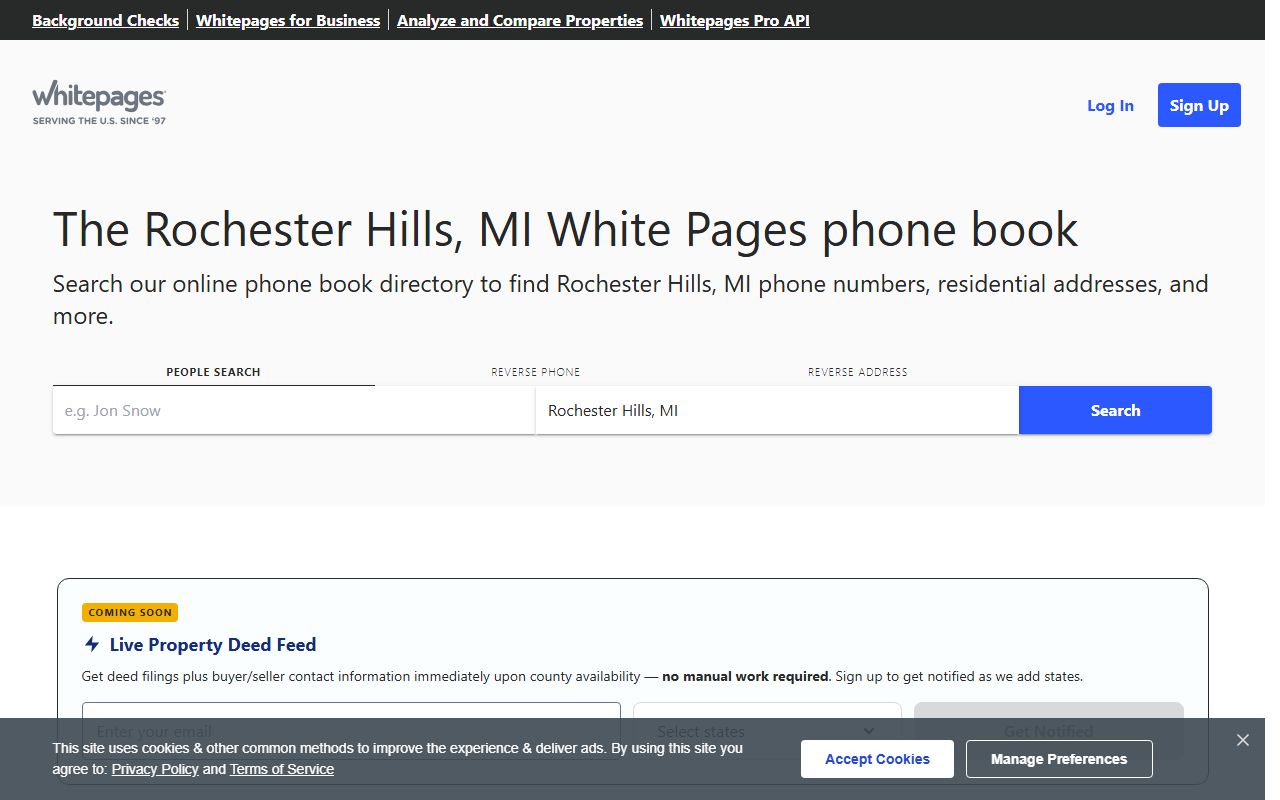
Task: Click Manage Preferences button
Action: click(x=1059, y=759)
